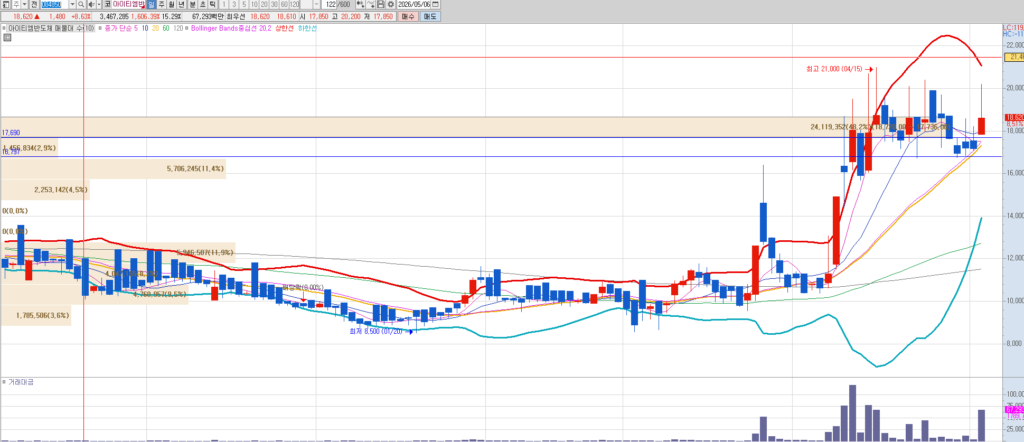
Task: Click the current price 18,620 in quote bar
Action: click(23, 16)
